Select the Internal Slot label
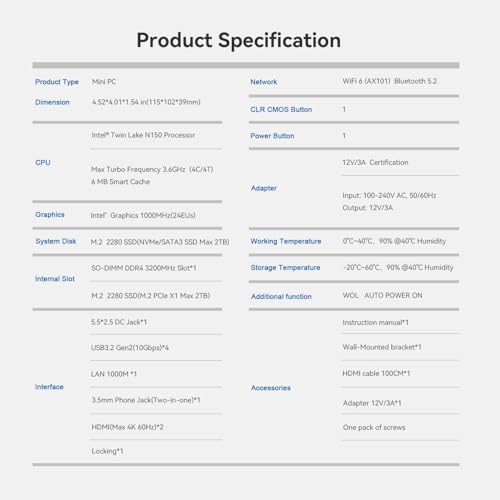 coord(55,279)
